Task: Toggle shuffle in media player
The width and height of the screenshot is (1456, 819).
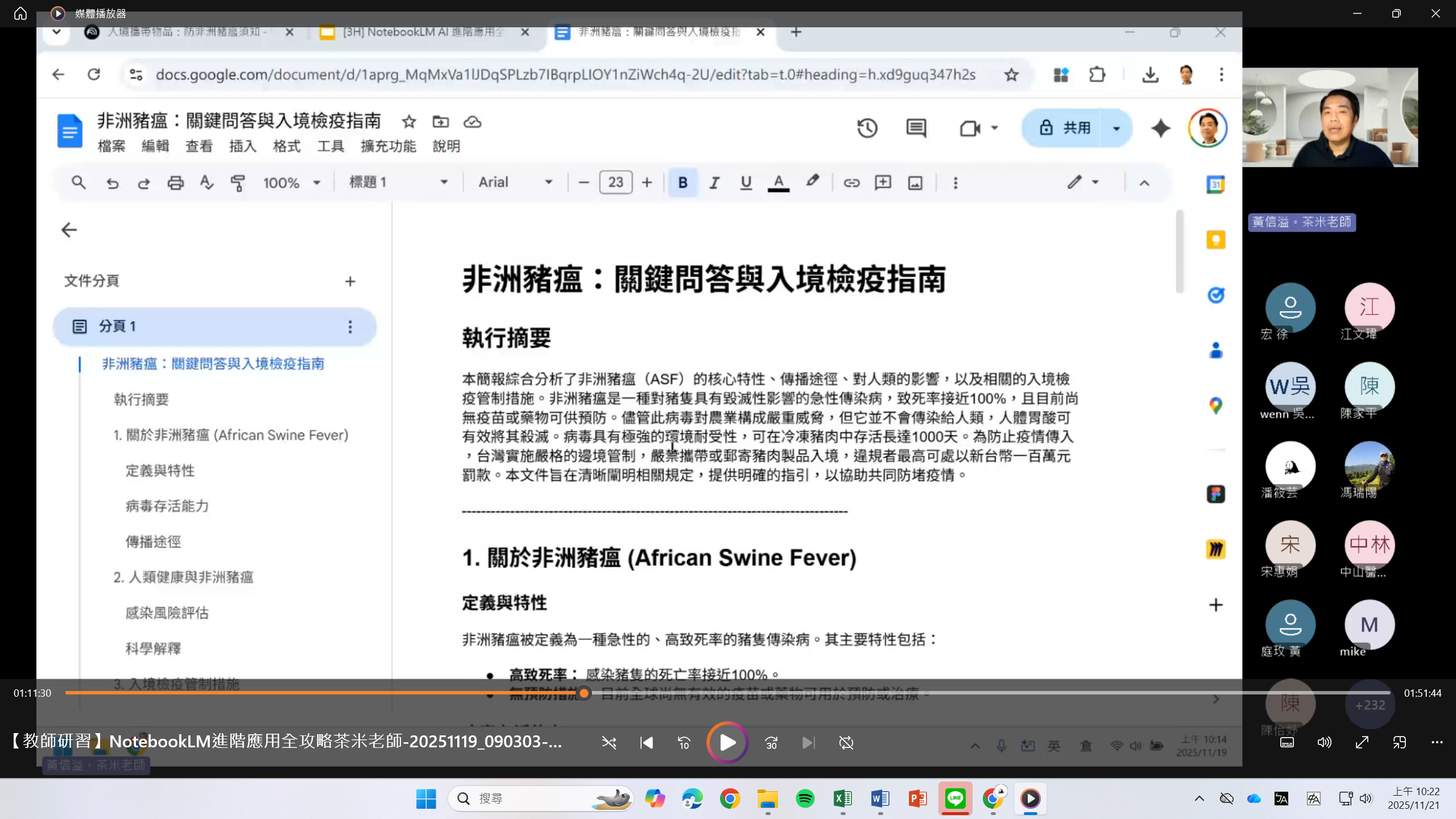Action: 609,743
